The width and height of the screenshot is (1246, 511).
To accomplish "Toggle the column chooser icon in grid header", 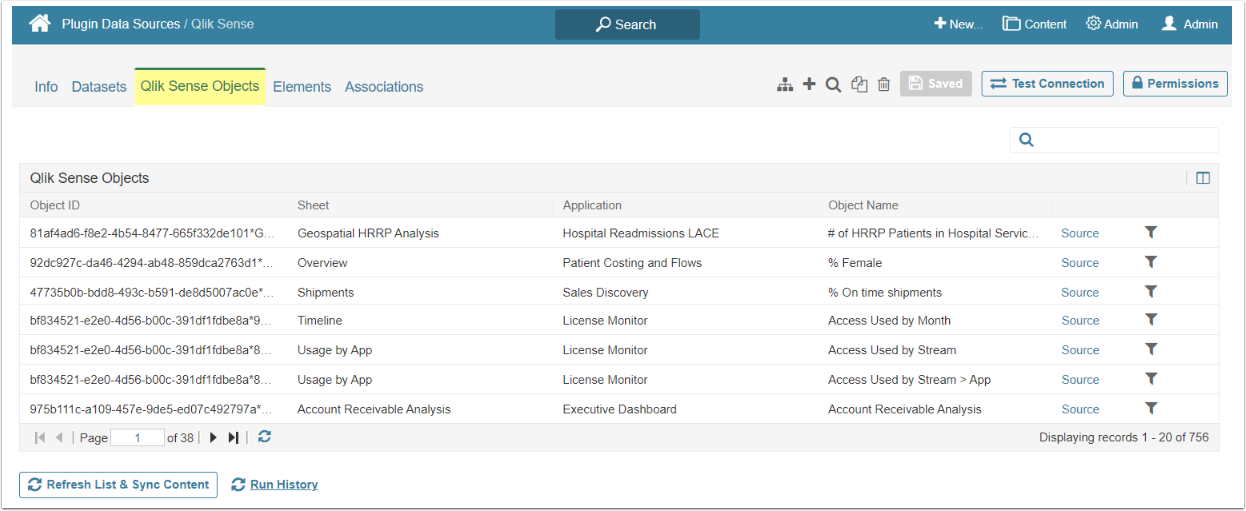I will [x=1203, y=178].
